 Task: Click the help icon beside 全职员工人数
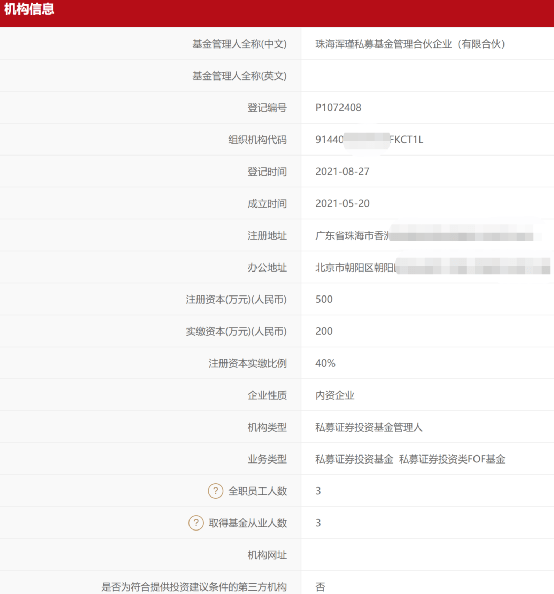[215, 491]
